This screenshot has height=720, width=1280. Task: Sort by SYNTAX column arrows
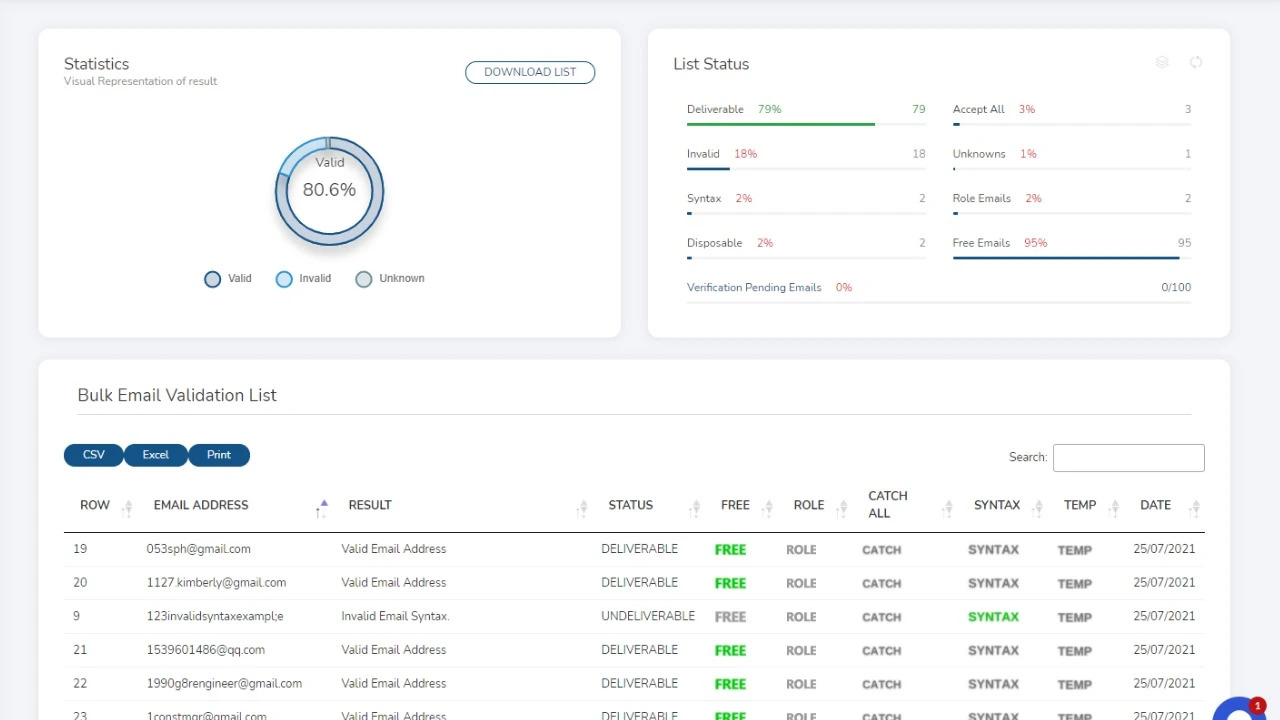click(1037, 509)
